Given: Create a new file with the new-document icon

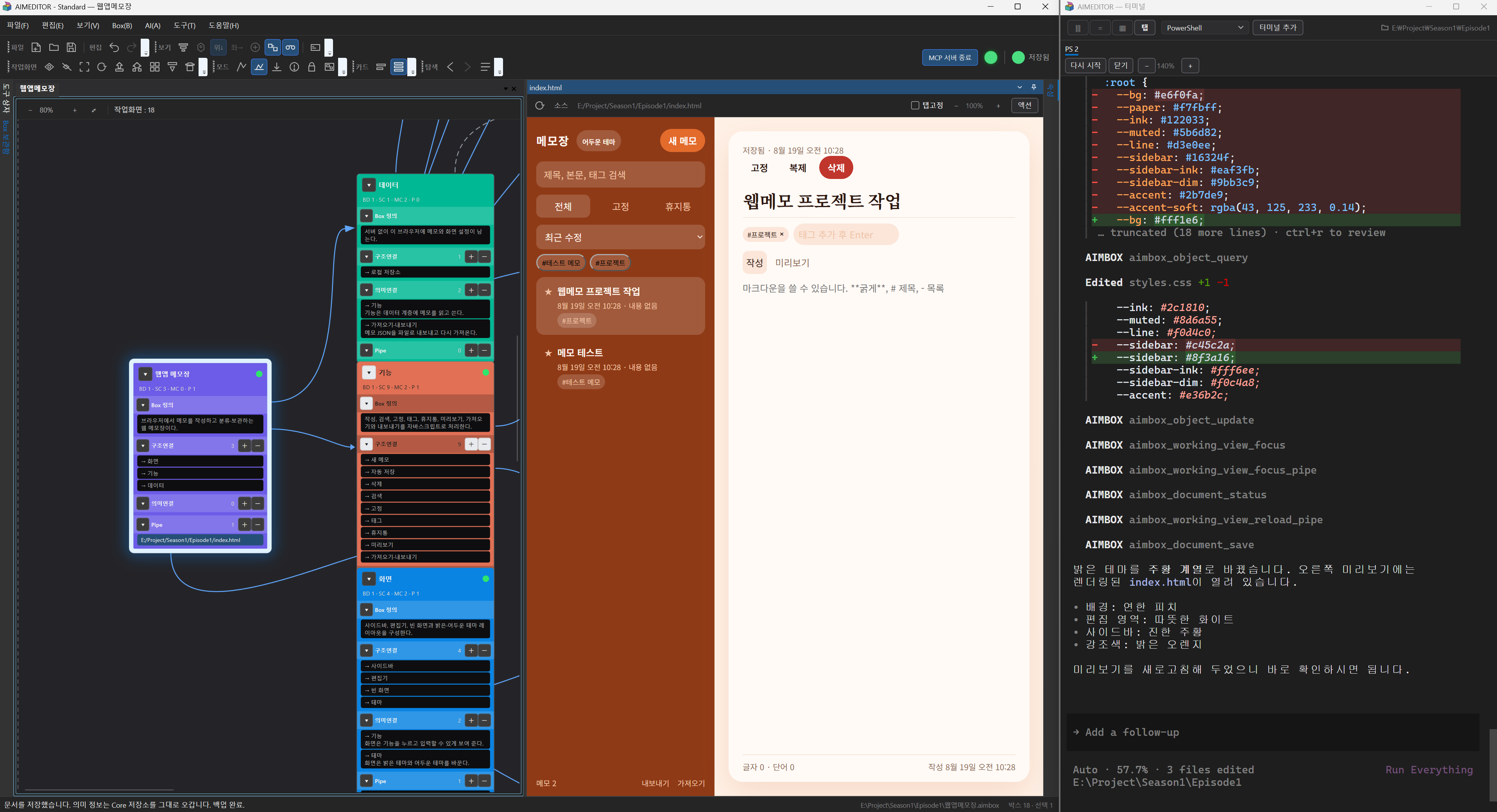Looking at the screenshot, I should 36,47.
